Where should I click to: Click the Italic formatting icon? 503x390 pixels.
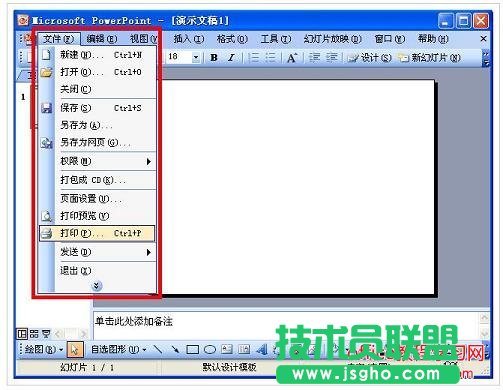(231, 58)
